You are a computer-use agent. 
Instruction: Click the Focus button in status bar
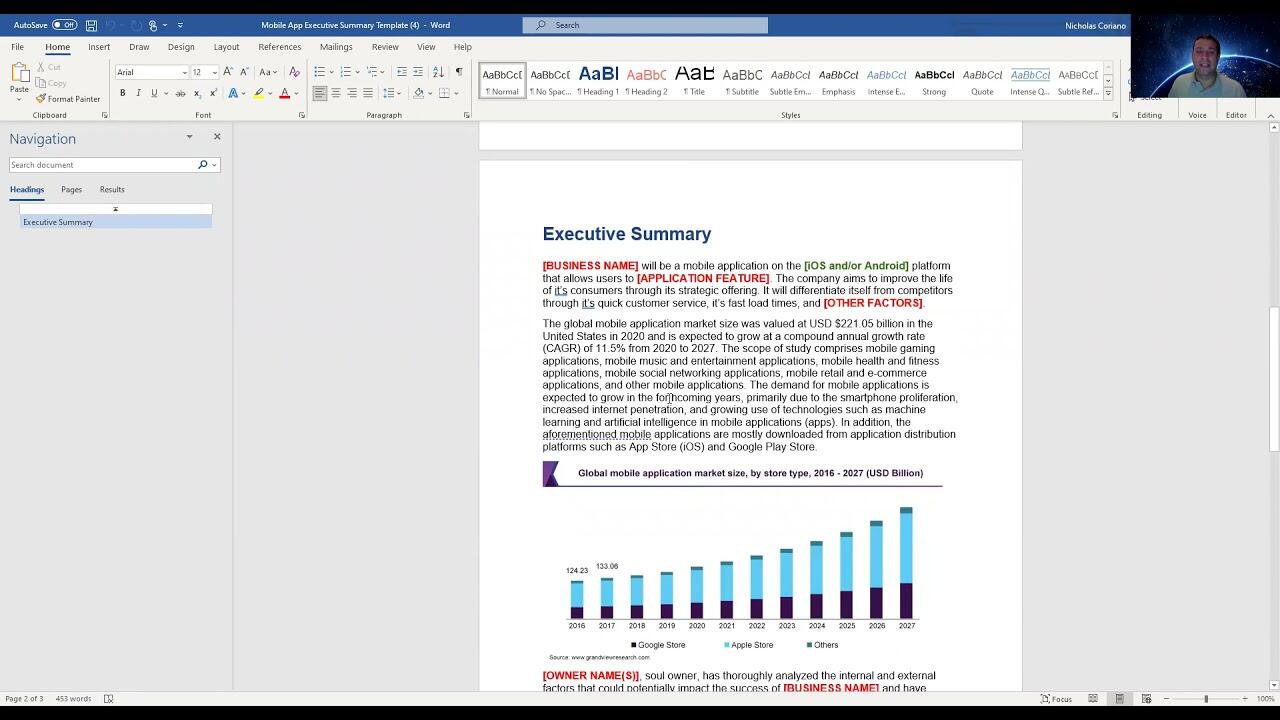click(x=1056, y=699)
